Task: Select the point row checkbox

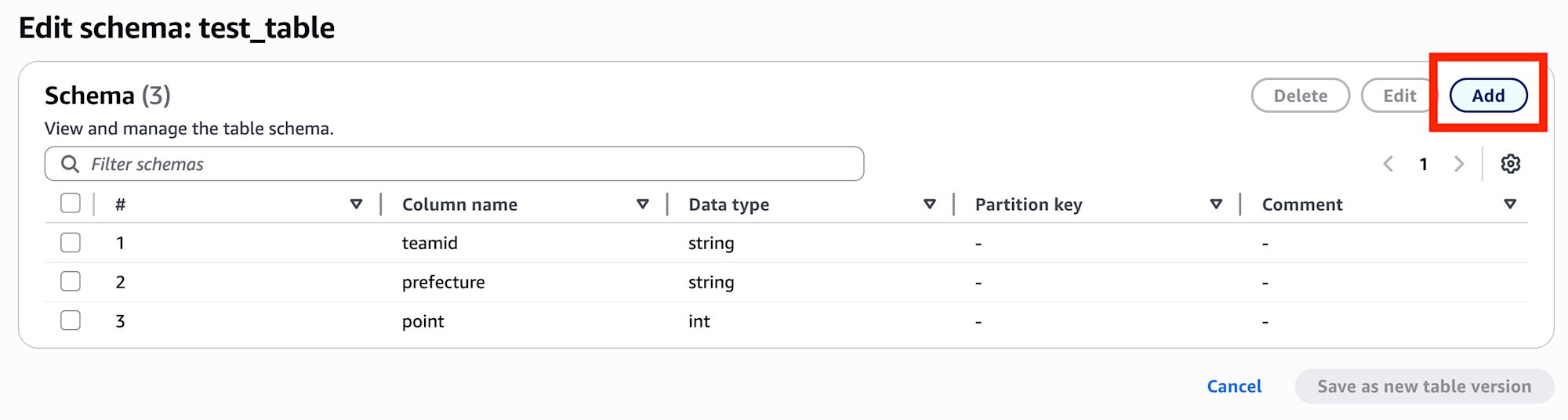Action: click(71, 320)
